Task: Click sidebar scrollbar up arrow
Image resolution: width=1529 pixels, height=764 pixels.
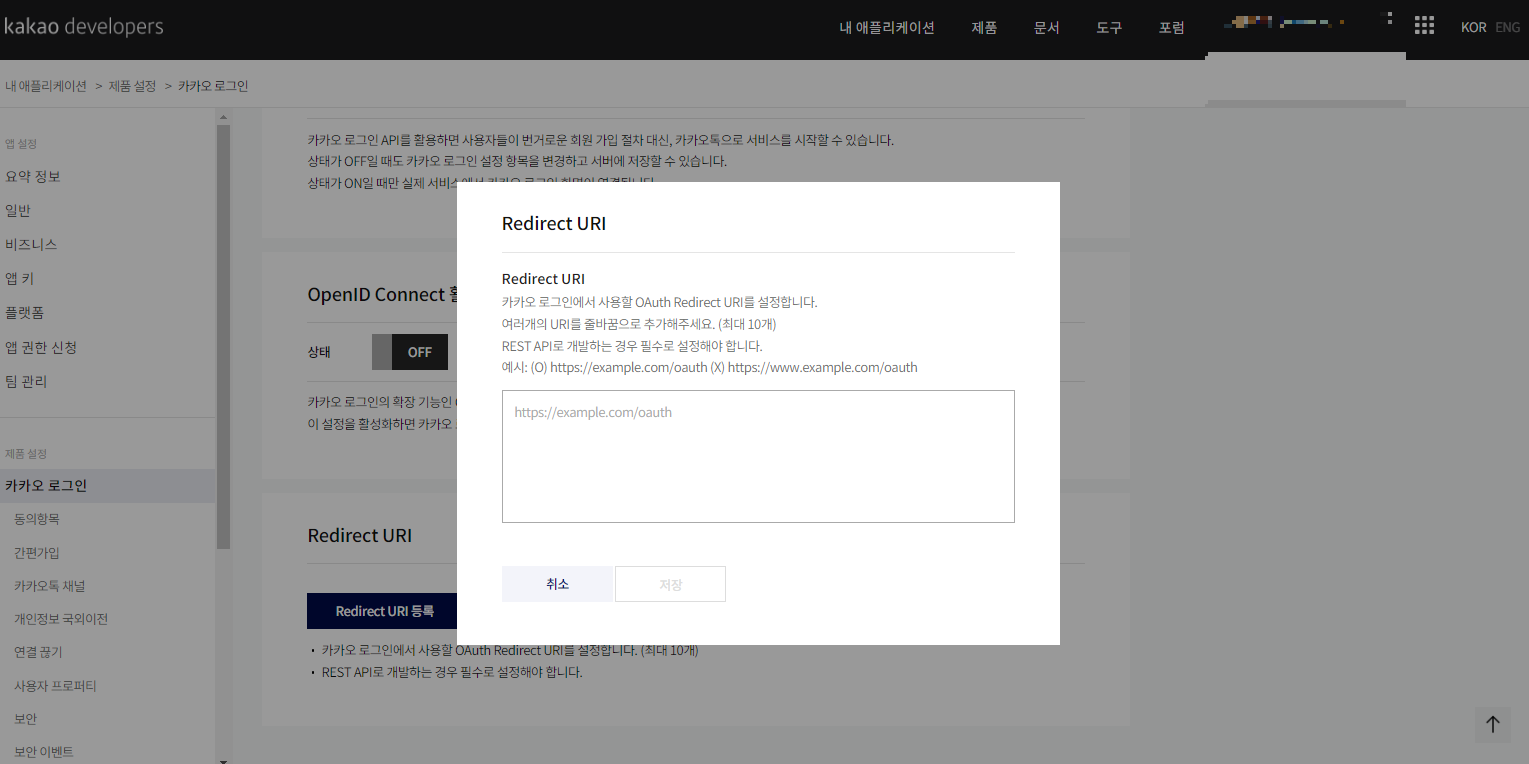Action: (223, 116)
